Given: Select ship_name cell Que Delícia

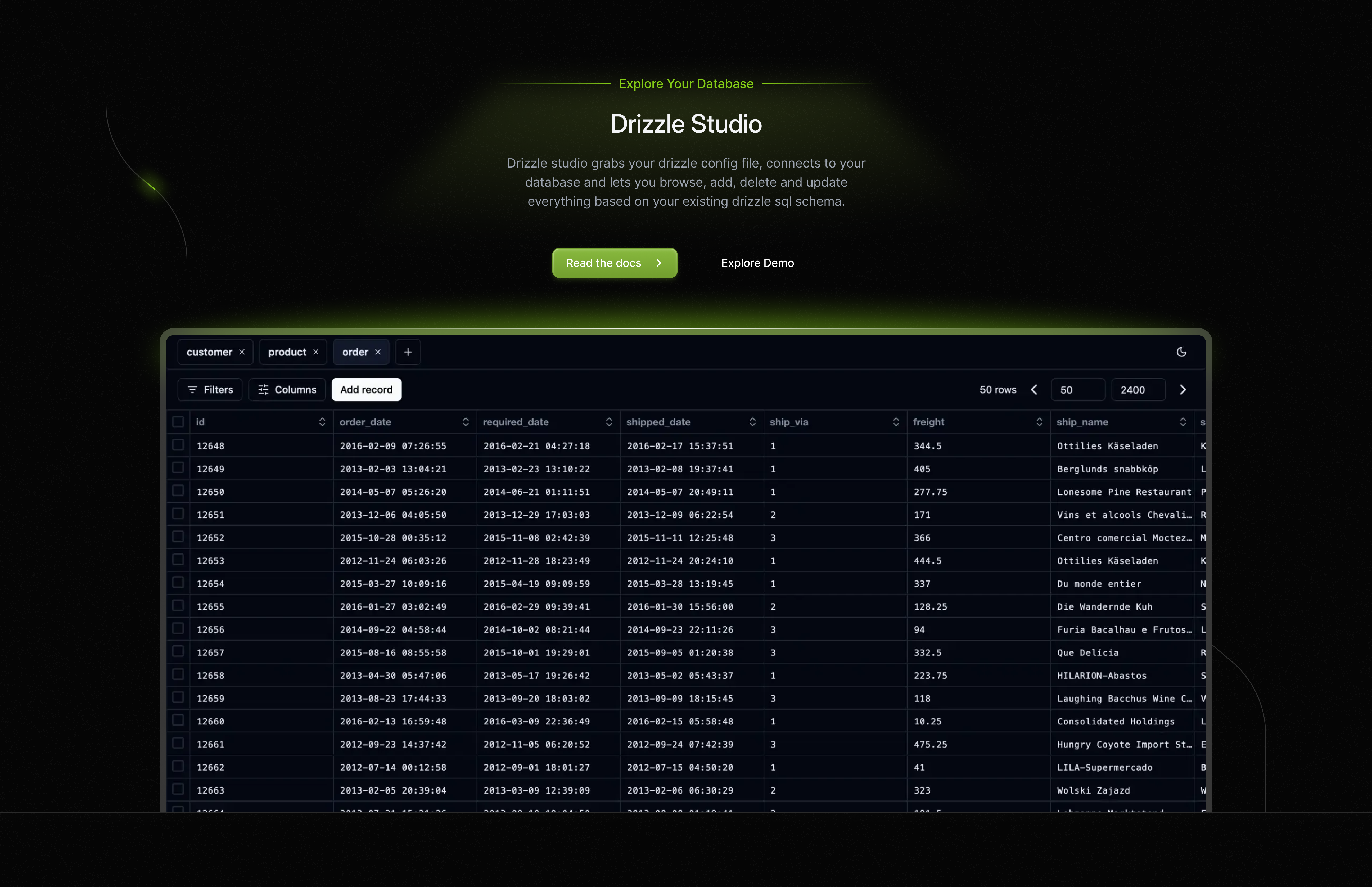Looking at the screenshot, I should [x=1122, y=652].
